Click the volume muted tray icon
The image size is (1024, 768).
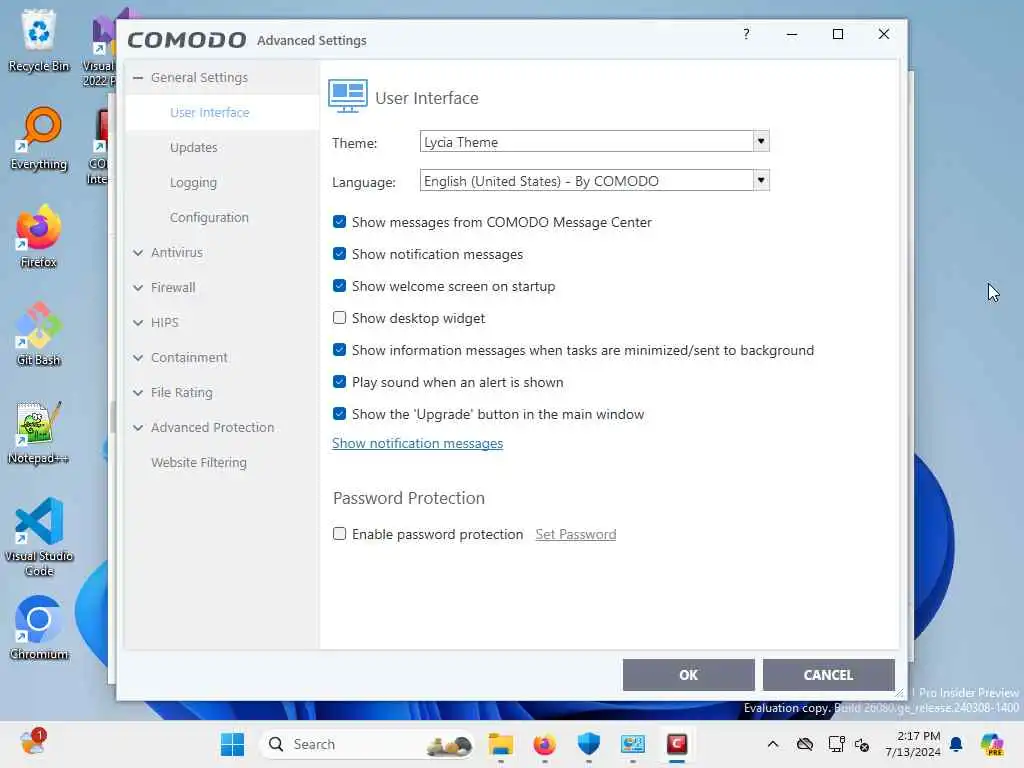coord(862,744)
